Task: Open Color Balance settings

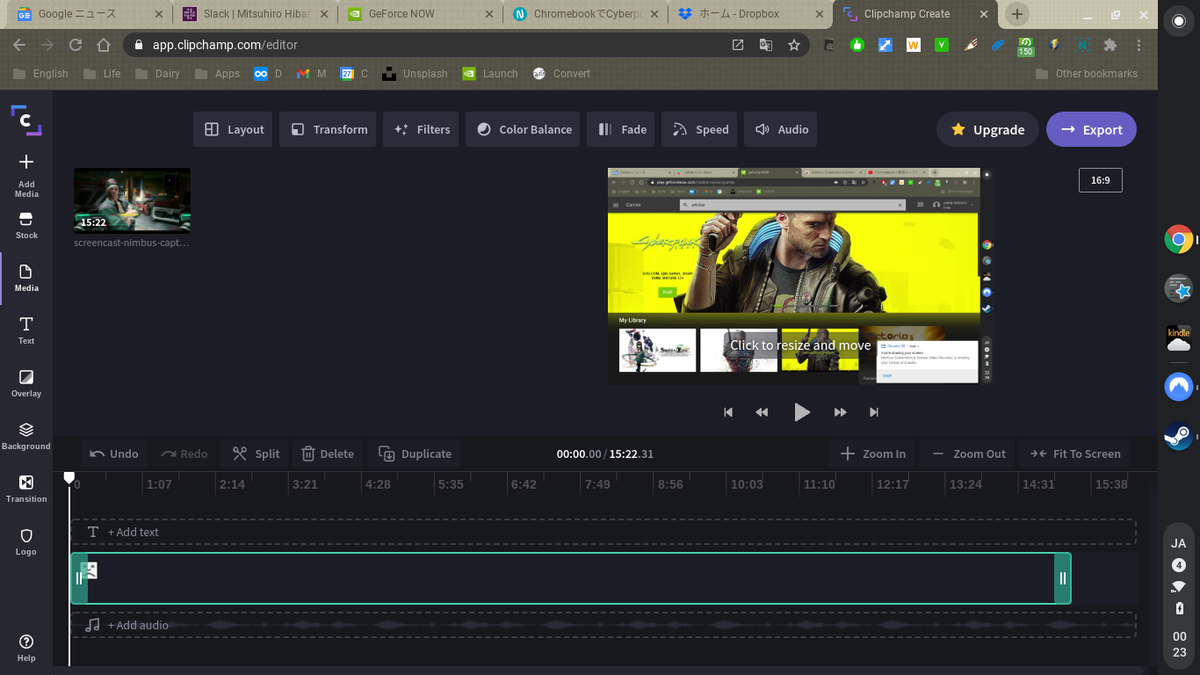Action: tap(523, 129)
